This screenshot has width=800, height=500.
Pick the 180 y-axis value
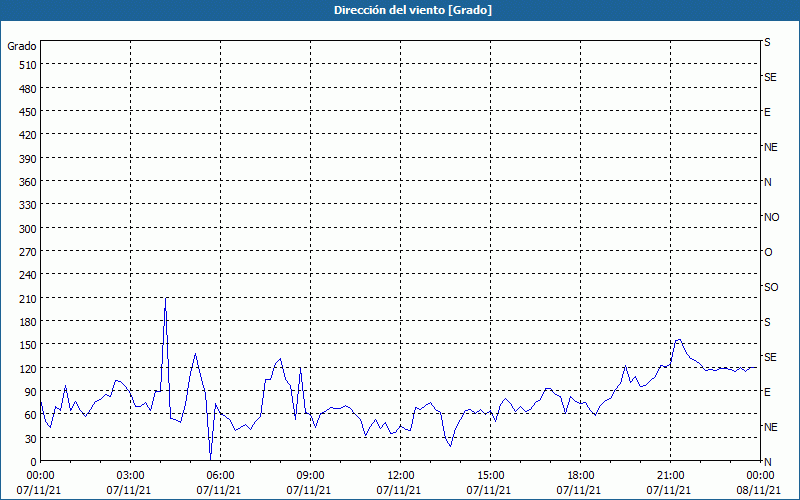29,321
